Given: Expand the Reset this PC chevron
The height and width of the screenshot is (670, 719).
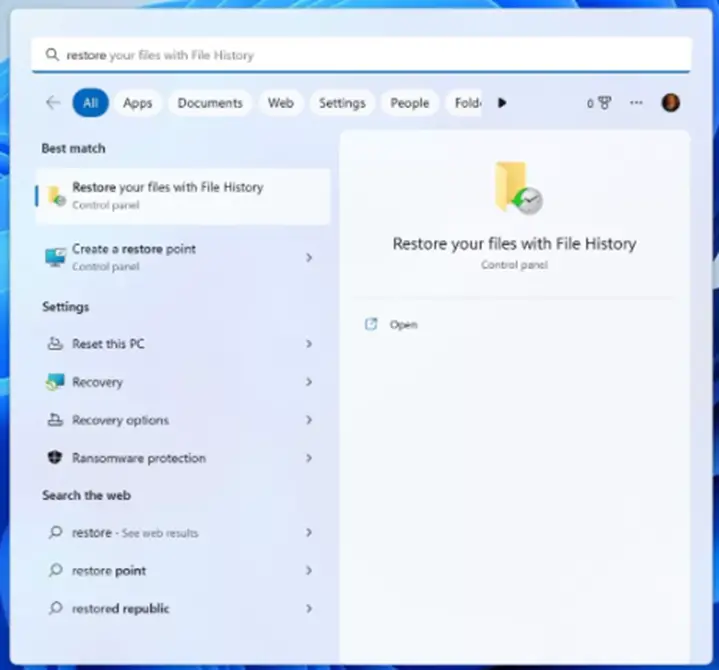Looking at the screenshot, I should coord(309,344).
